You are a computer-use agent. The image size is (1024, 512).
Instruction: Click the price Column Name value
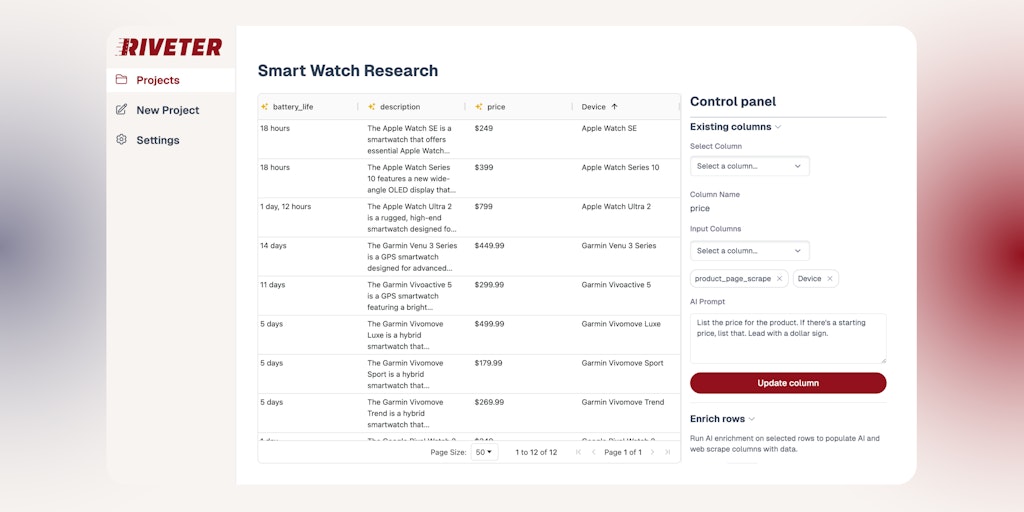point(700,209)
